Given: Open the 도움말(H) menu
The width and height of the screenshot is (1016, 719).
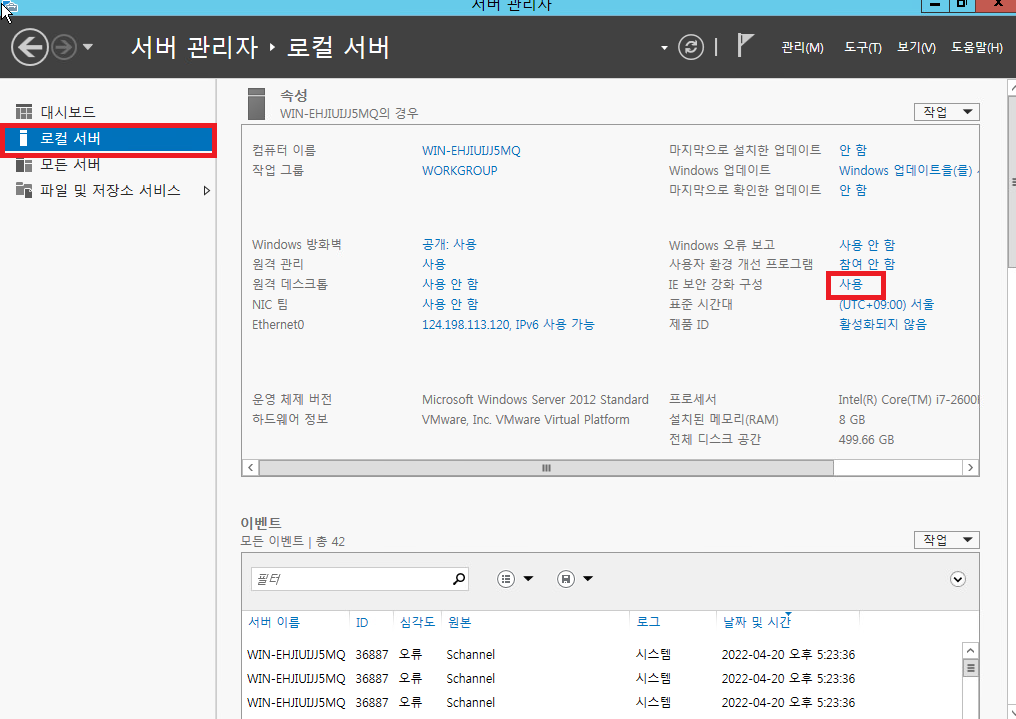Looking at the screenshot, I should click(976, 48).
